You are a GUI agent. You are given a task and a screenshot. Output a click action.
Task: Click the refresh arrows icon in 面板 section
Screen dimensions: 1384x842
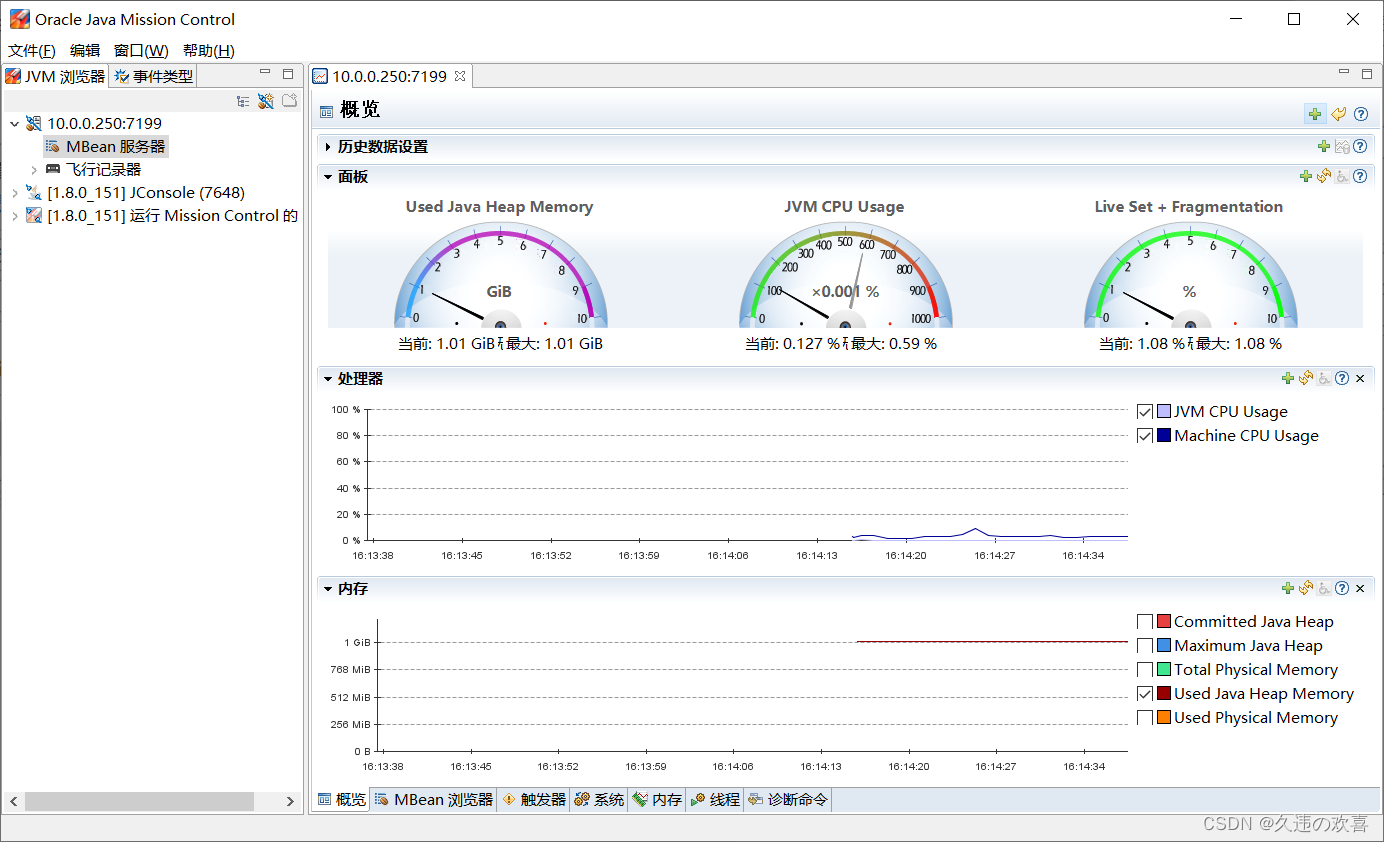[1324, 176]
